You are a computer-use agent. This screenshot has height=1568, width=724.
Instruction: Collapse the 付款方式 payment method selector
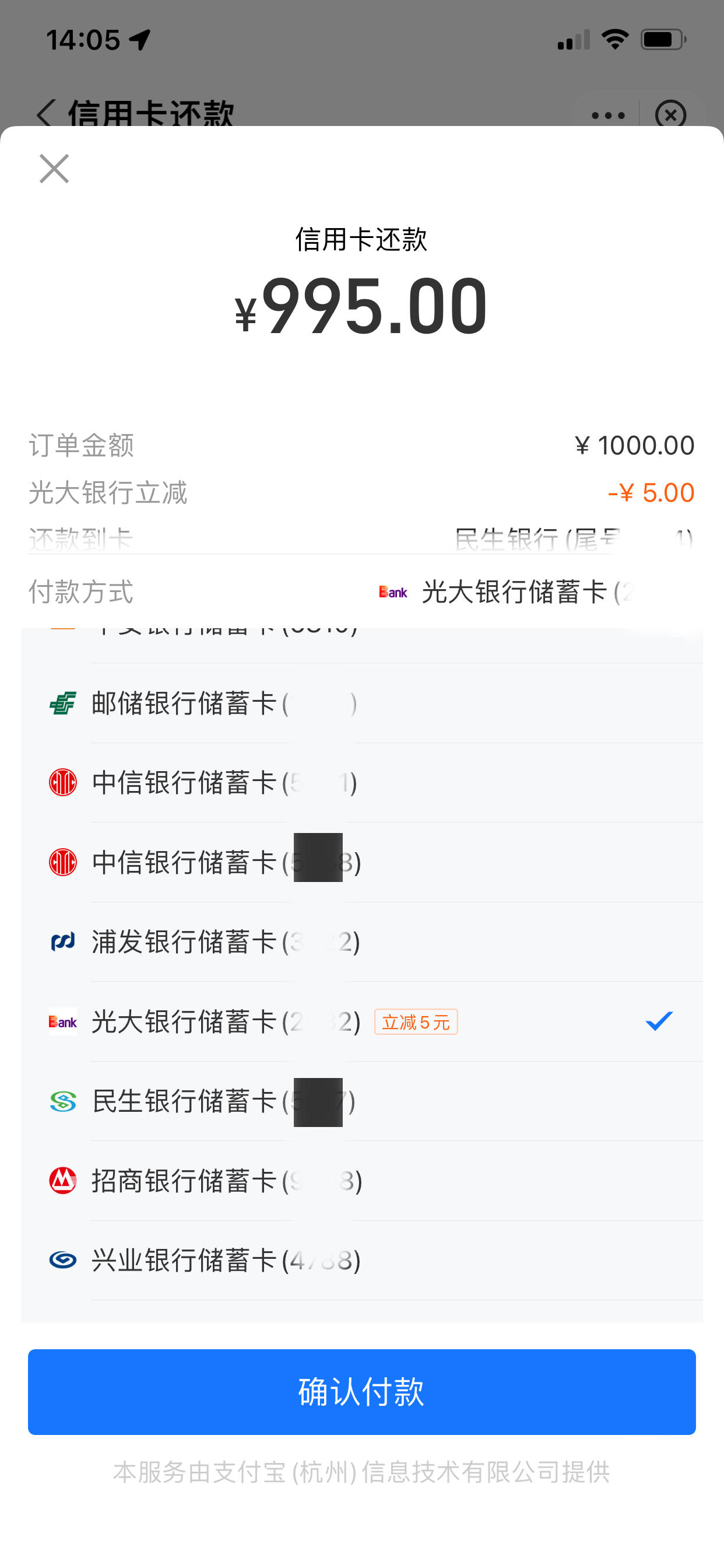click(x=362, y=591)
